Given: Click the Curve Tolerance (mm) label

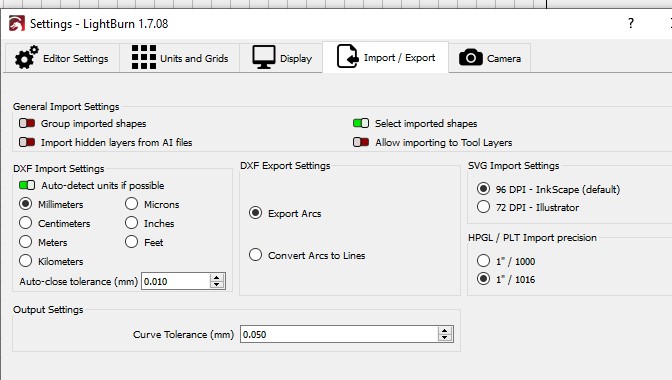Looking at the screenshot, I should click(x=183, y=335).
